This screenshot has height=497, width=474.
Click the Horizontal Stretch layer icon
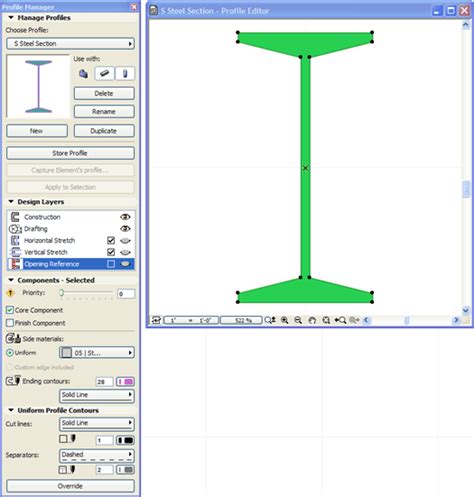[x=15, y=240]
